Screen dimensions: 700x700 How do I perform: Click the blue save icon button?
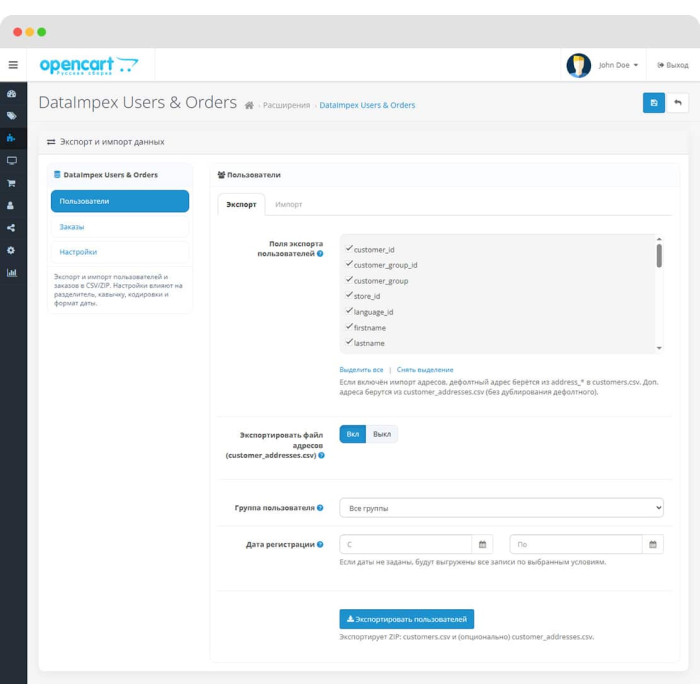point(654,103)
